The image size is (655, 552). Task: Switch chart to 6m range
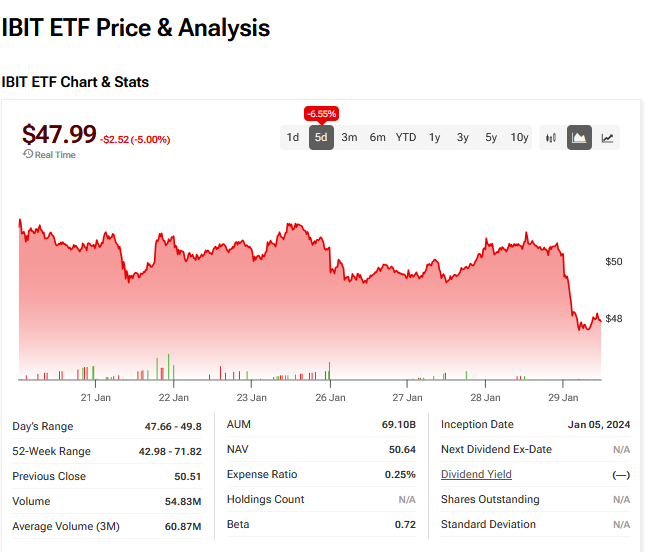click(x=377, y=138)
